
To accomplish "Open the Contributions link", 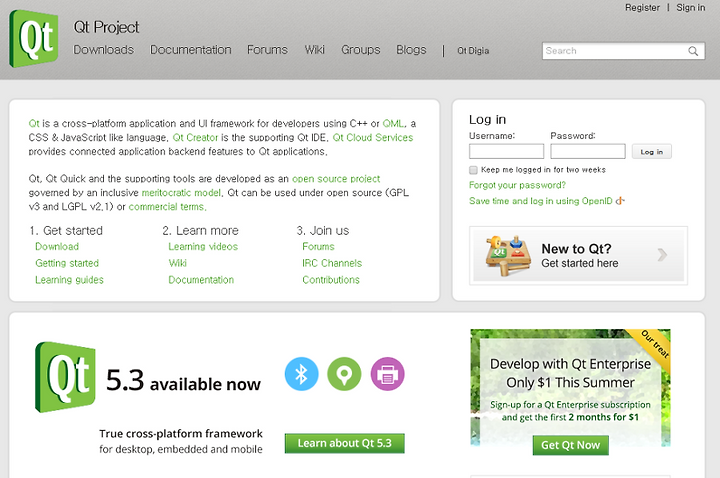I will [331, 280].
